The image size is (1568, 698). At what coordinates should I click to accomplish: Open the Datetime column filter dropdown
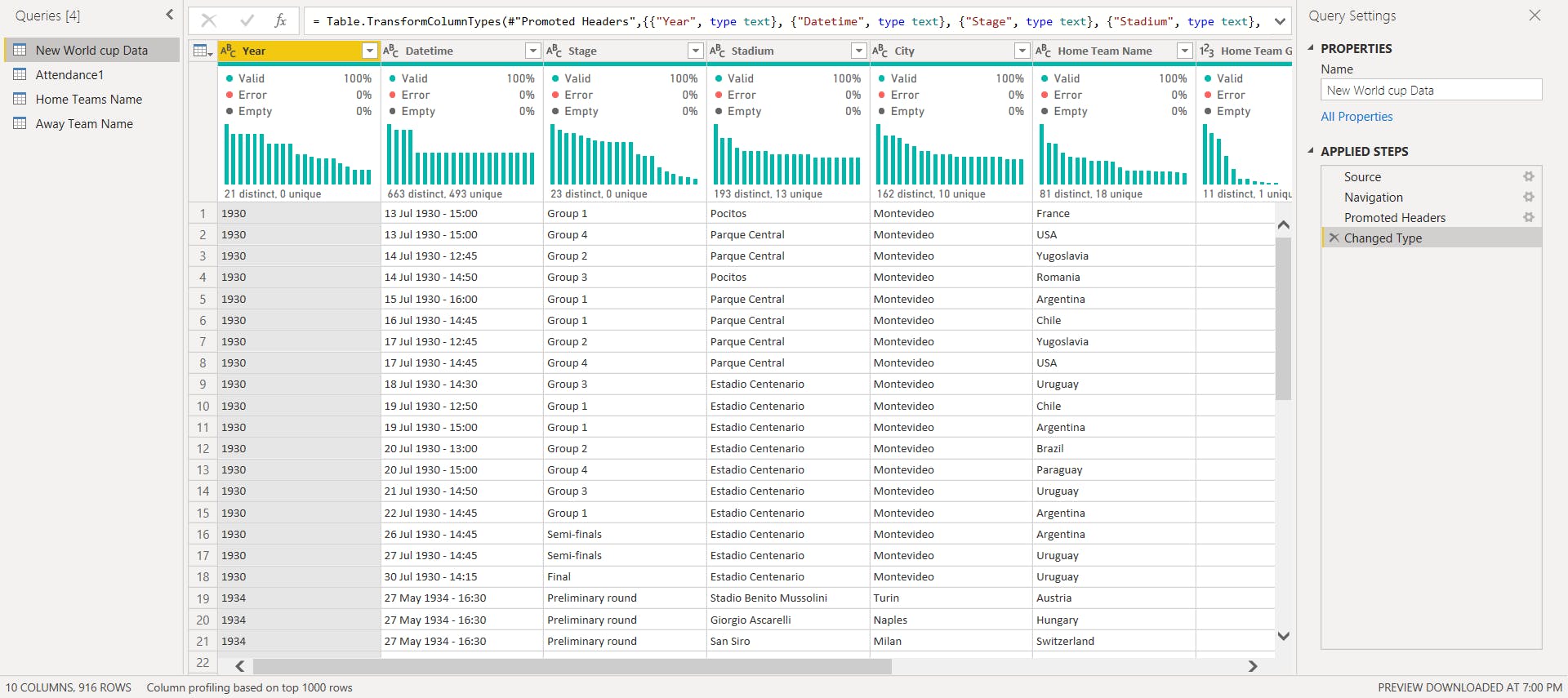coord(533,51)
